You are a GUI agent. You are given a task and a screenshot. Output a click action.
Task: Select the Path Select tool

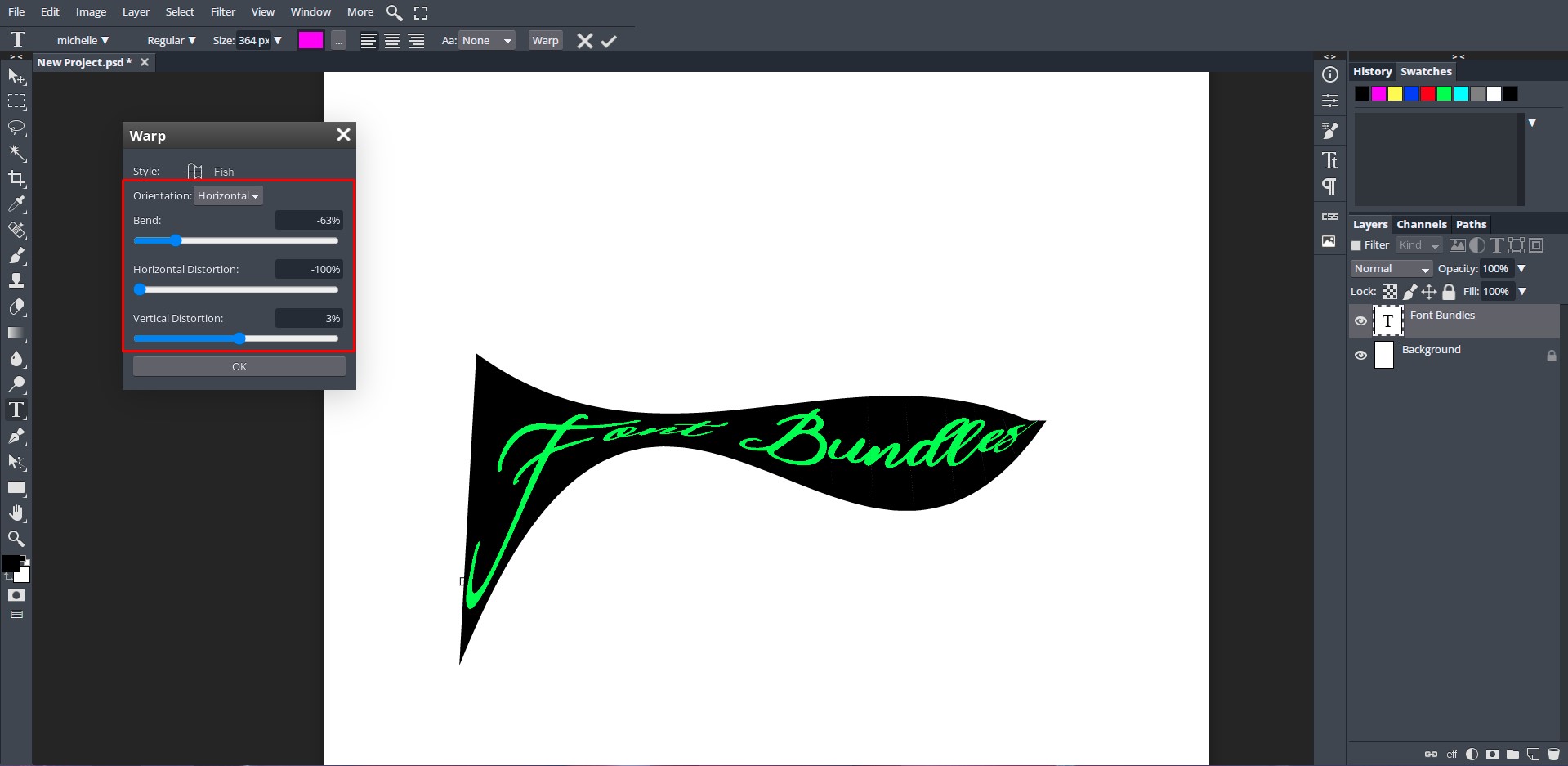click(x=16, y=462)
